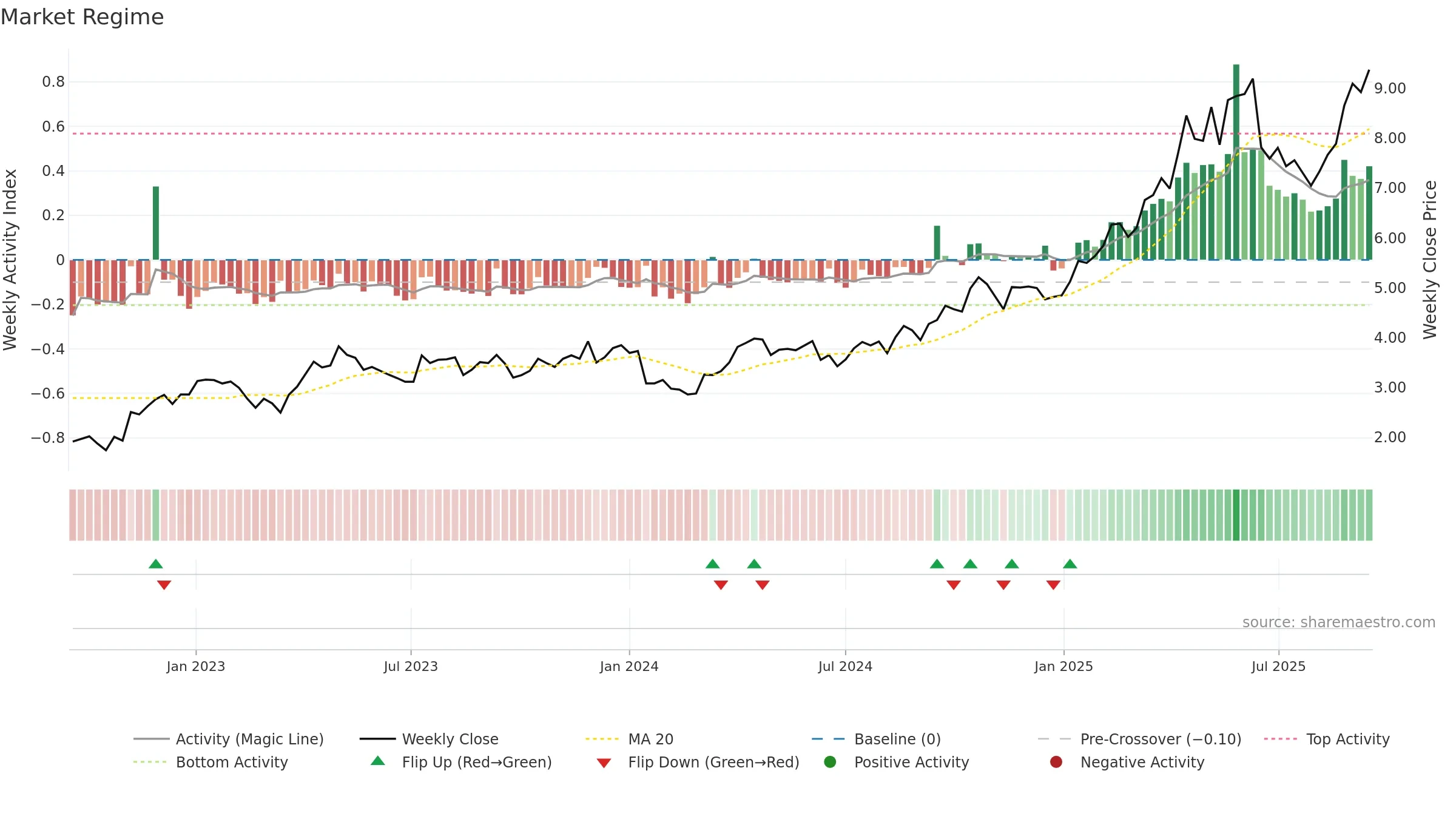Toggle the Pre-Crossover (−0.10) legend entry

click(x=1139, y=739)
